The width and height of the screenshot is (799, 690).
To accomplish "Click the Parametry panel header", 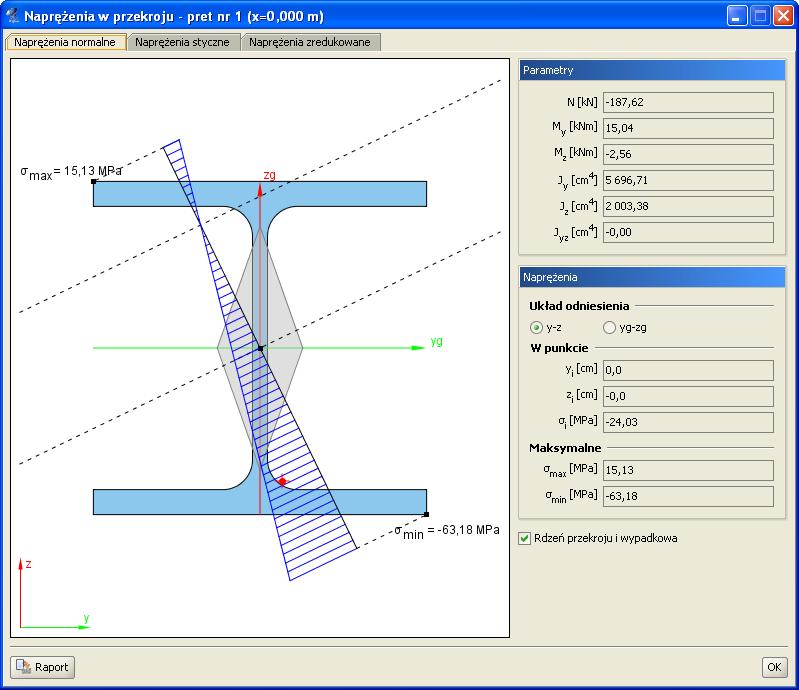I will (652, 70).
